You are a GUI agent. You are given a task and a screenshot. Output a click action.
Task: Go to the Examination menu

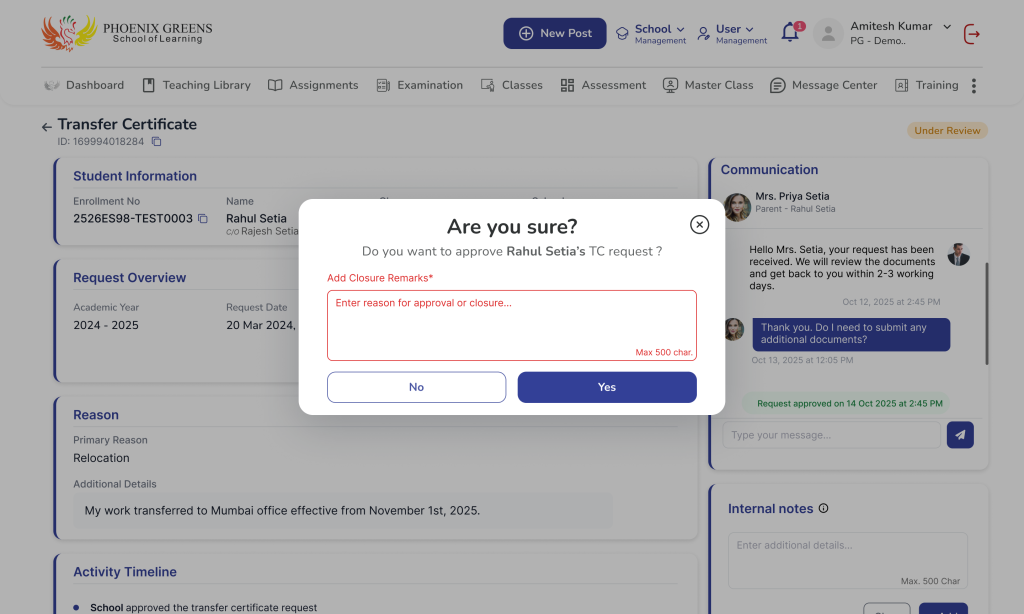[x=420, y=86]
